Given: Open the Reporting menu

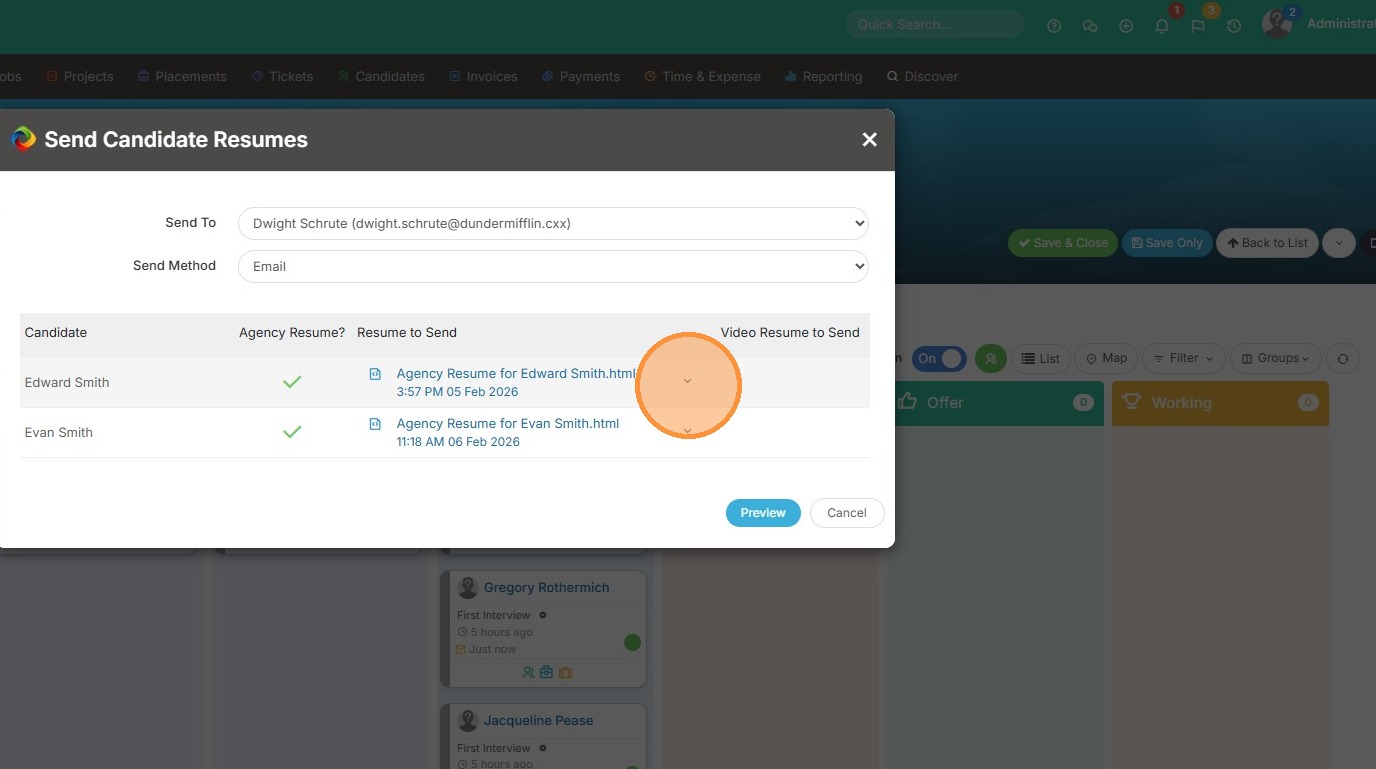Looking at the screenshot, I should pyautogui.click(x=823, y=76).
